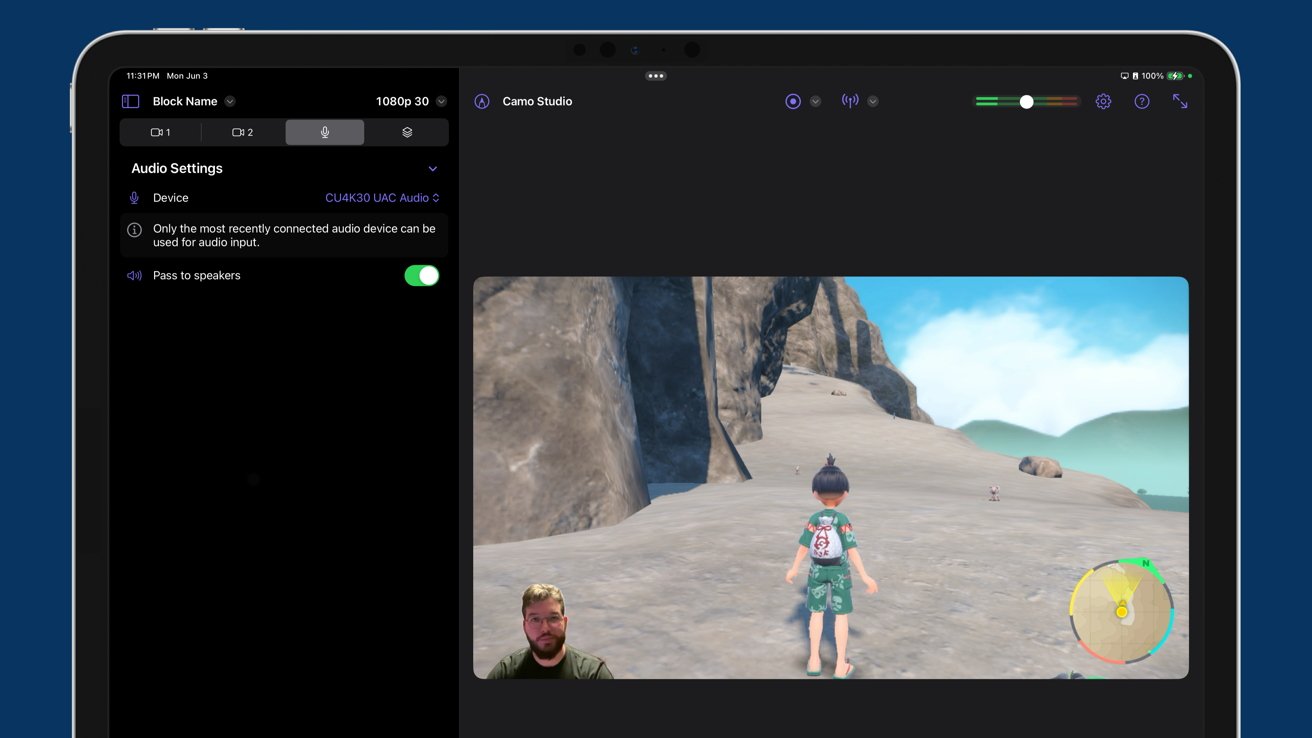Click the Camo logo icon
Screen dimensions: 1312x738
[482, 101]
